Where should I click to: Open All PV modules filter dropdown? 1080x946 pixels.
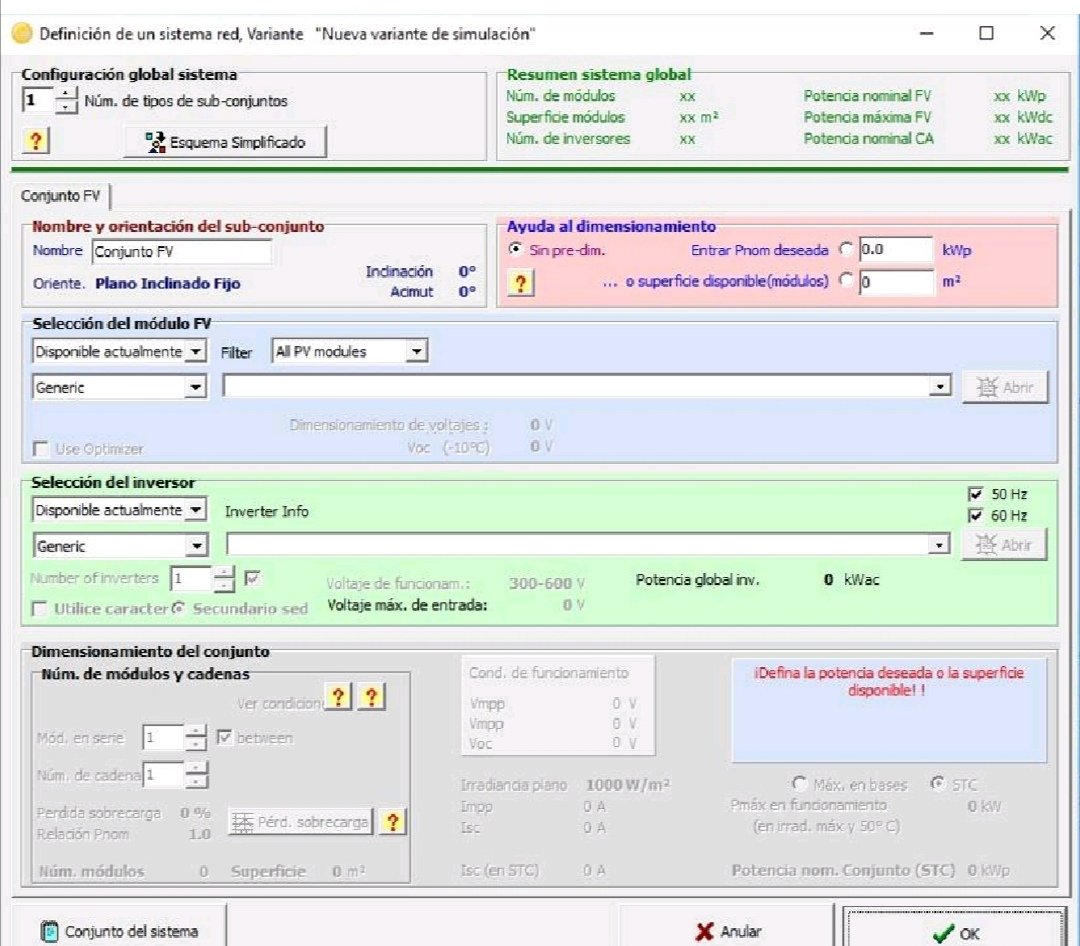416,351
